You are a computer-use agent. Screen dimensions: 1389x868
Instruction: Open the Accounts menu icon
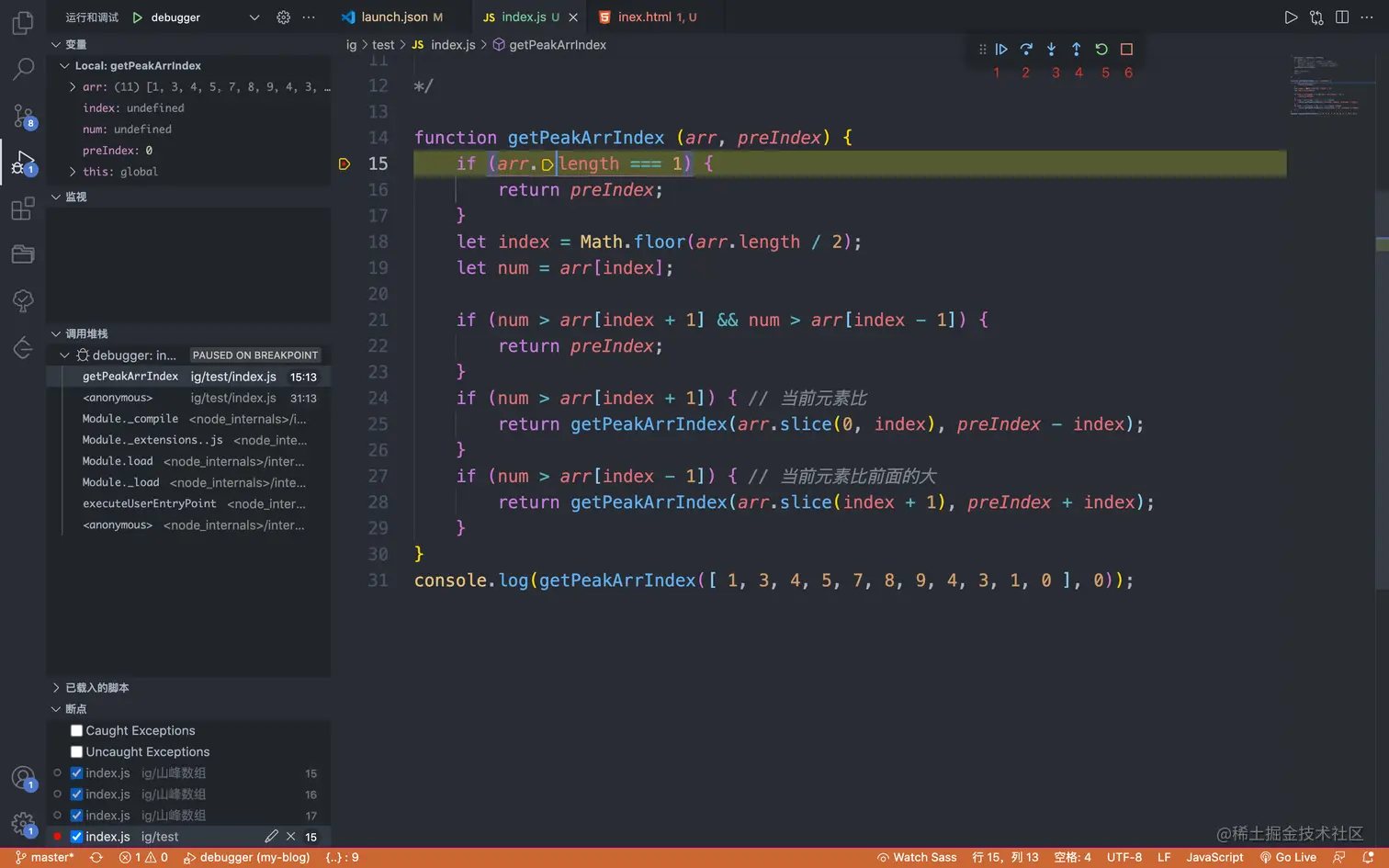[23, 778]
